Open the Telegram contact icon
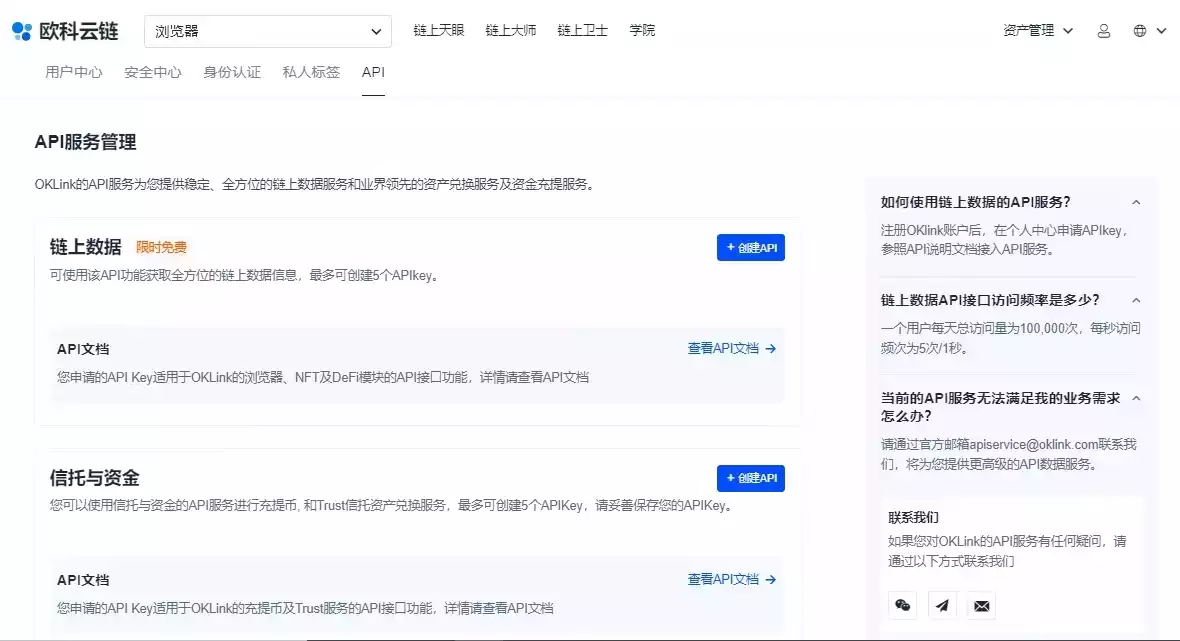Screen dimensions: 1180x641 pyautogui.click(x=942, y=605)
